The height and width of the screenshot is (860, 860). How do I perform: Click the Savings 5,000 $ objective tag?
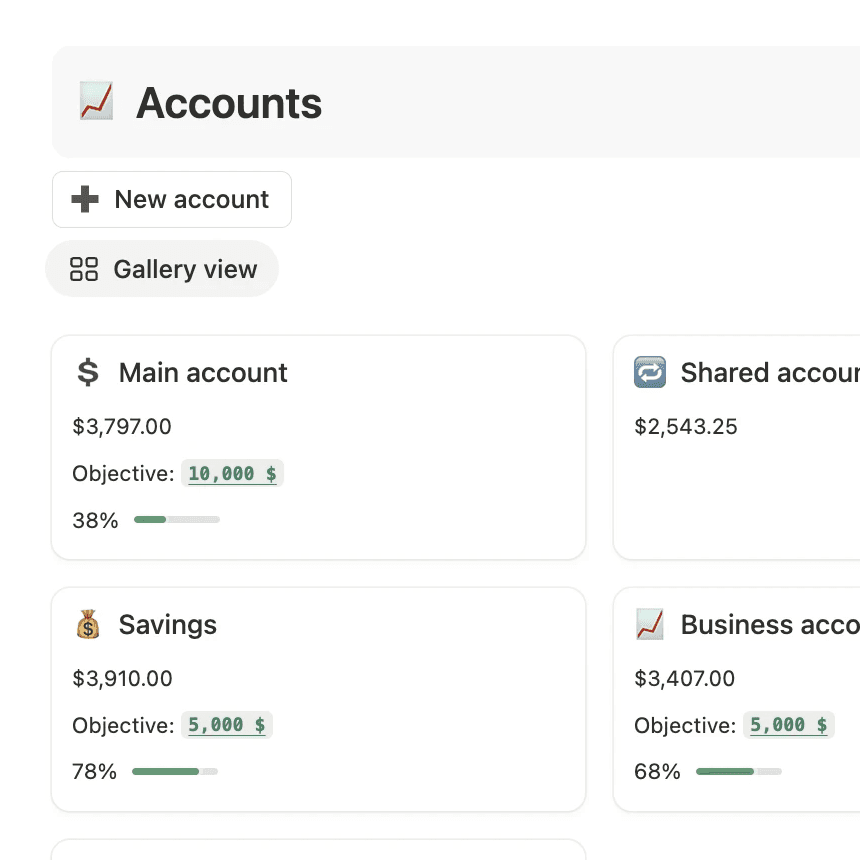coord(227,725)
